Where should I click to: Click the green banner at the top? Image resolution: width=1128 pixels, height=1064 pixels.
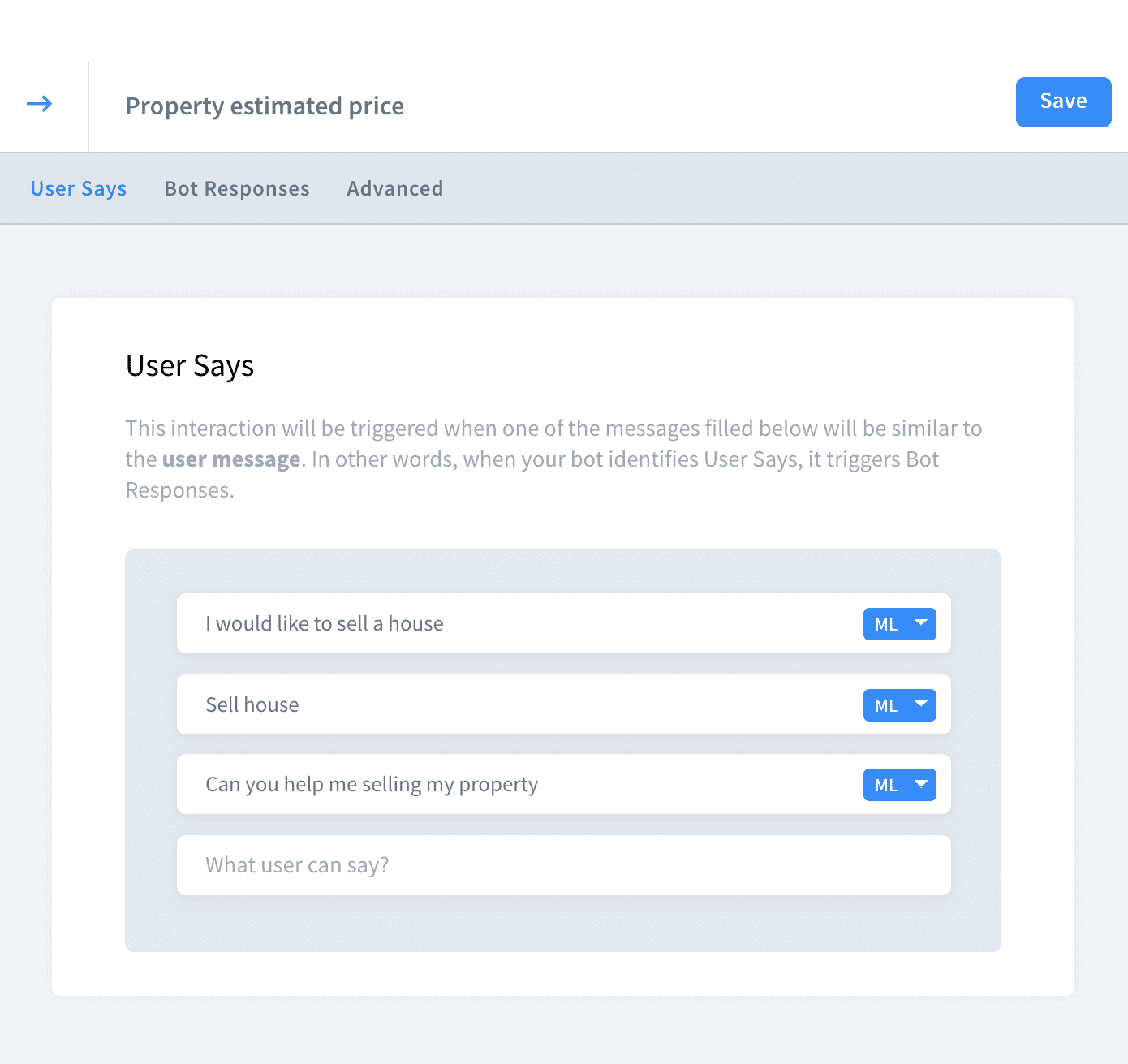(x=563, y=31)
